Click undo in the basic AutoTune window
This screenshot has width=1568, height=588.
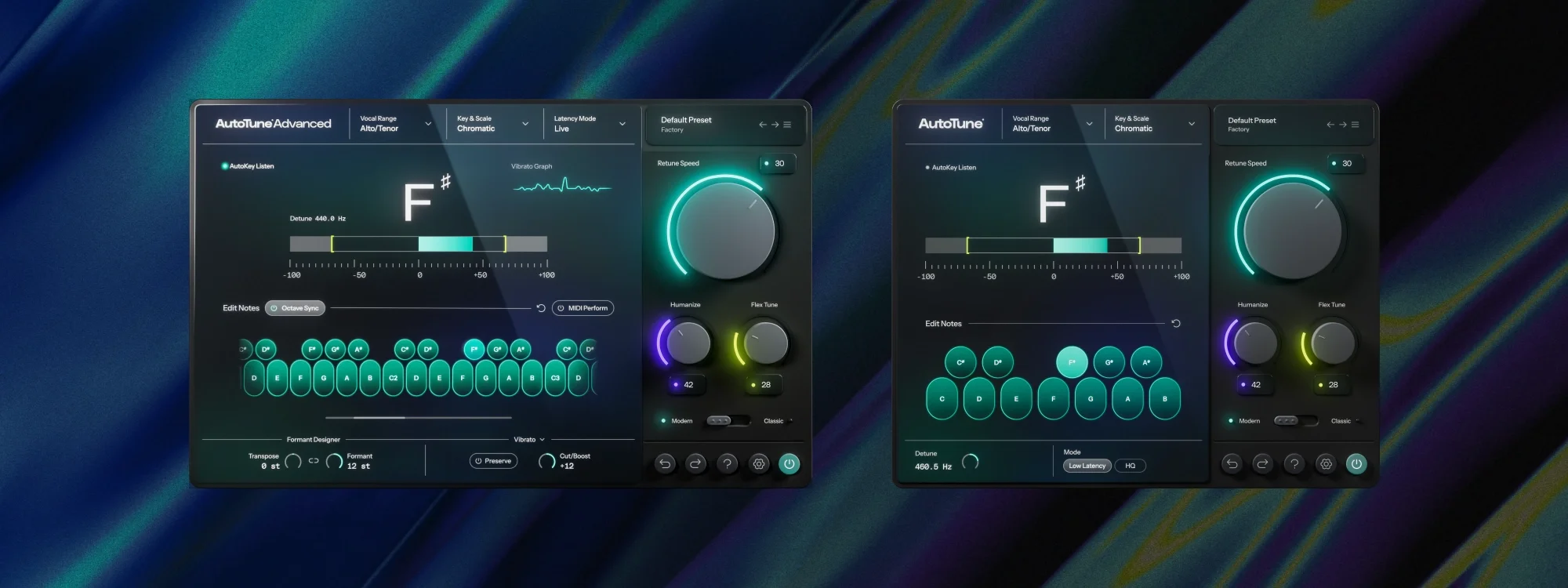coord(1232,463)
